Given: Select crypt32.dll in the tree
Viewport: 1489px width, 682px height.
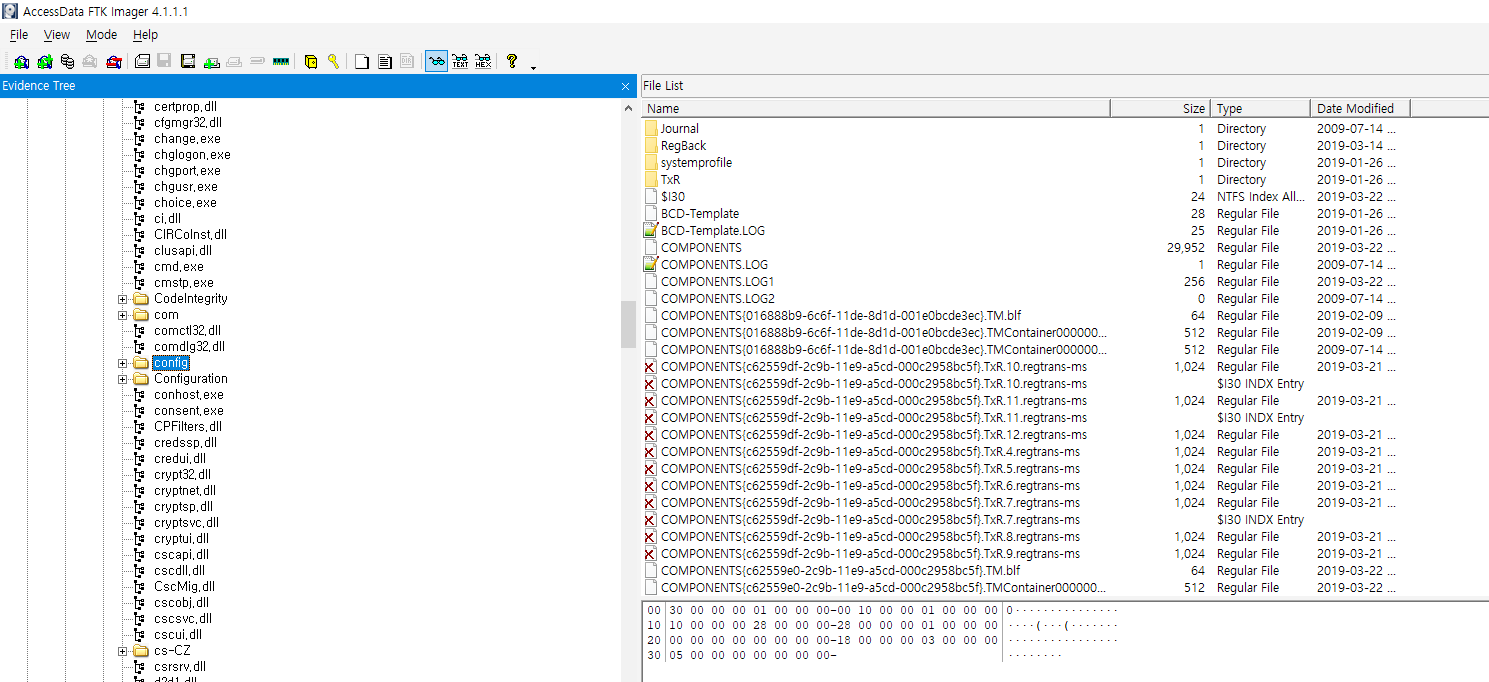Looking at the screenshot, I should 182,475.
